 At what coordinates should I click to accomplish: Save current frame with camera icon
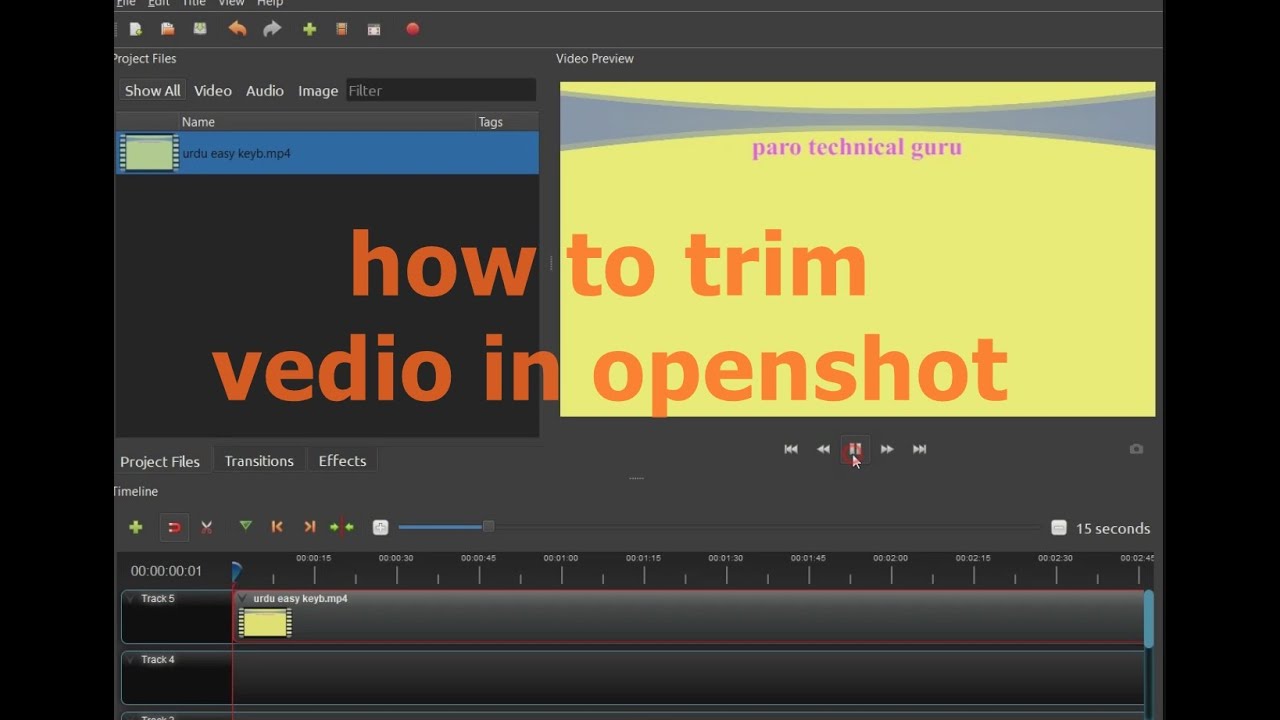pyautogui.click(x=1136, y=449)
